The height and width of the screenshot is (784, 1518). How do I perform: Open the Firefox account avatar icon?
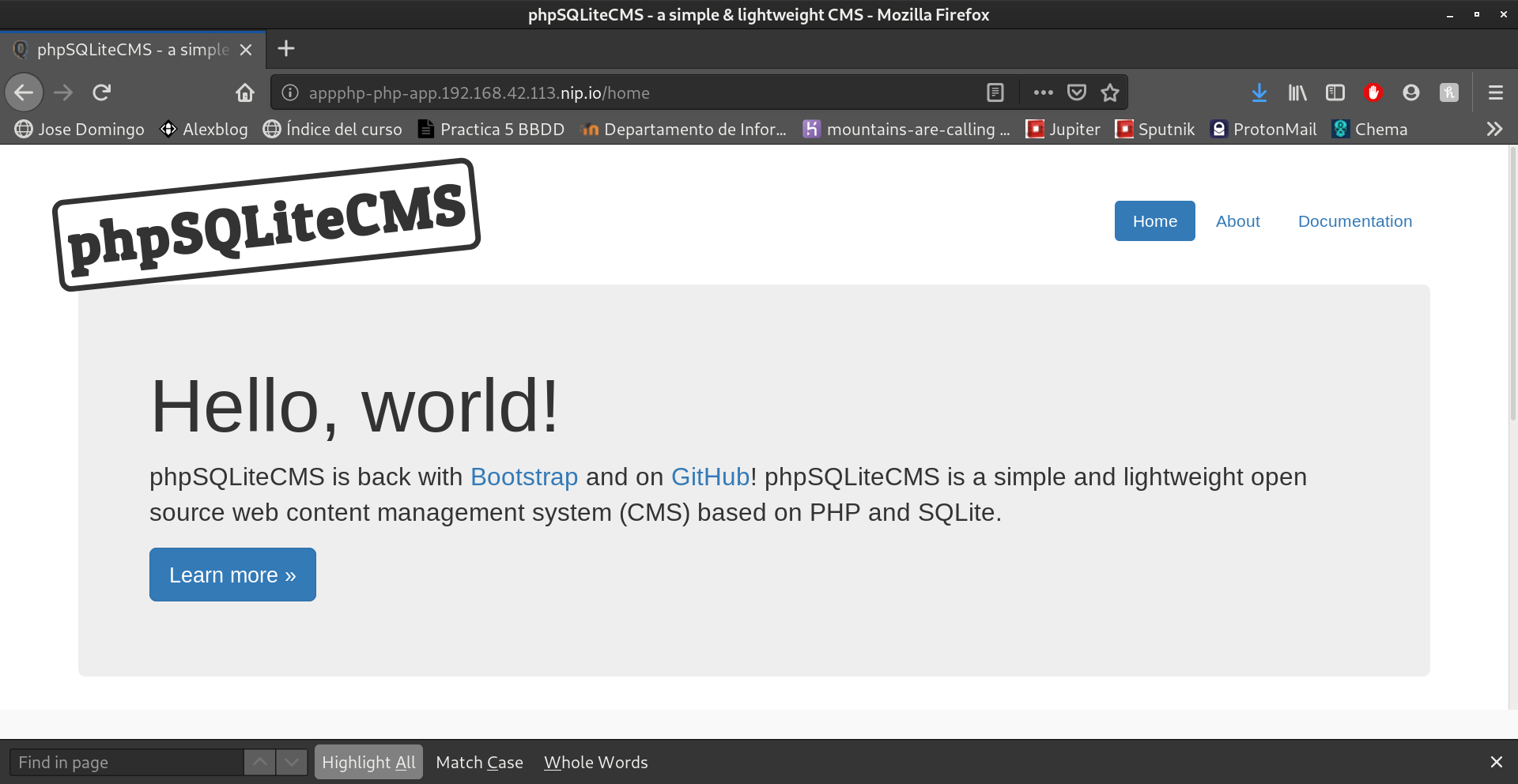[x=1411, y=92]
